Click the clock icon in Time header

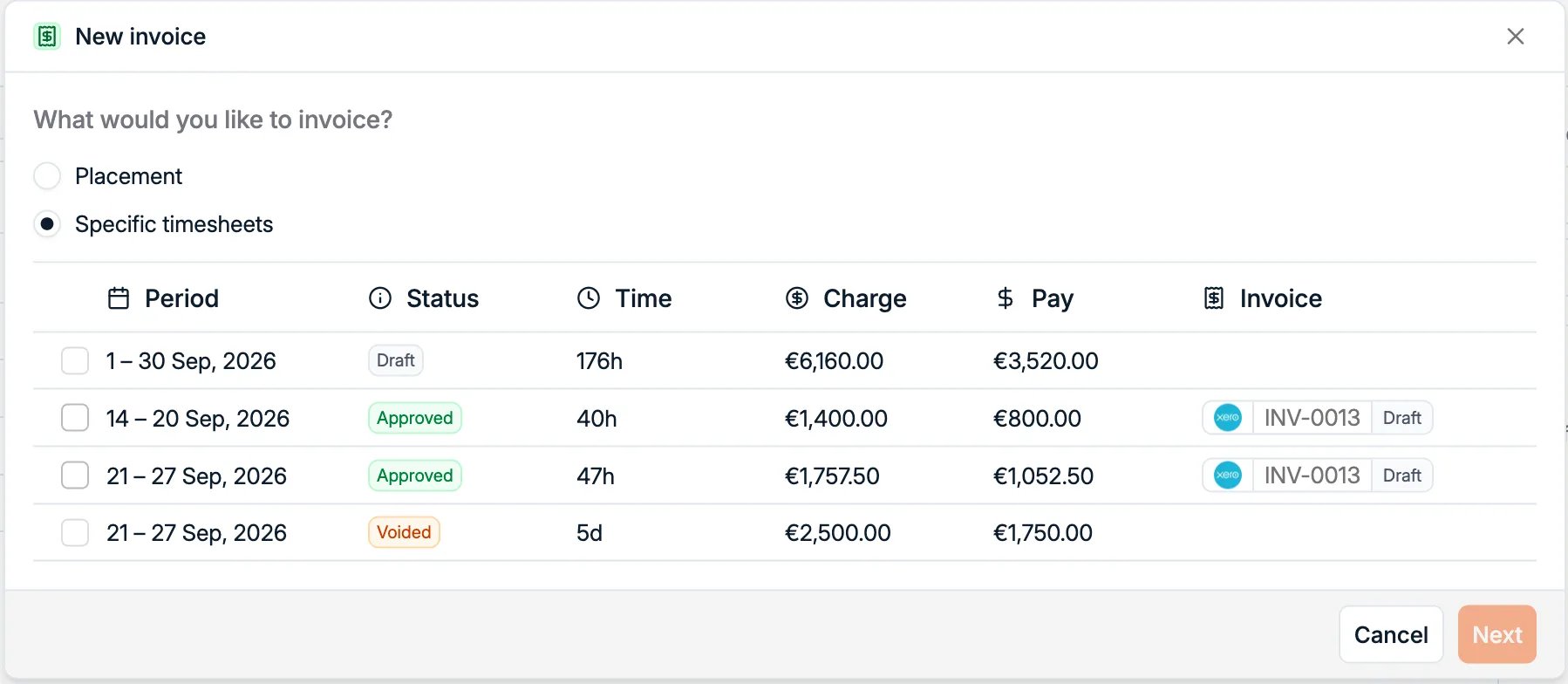(589, 298)
